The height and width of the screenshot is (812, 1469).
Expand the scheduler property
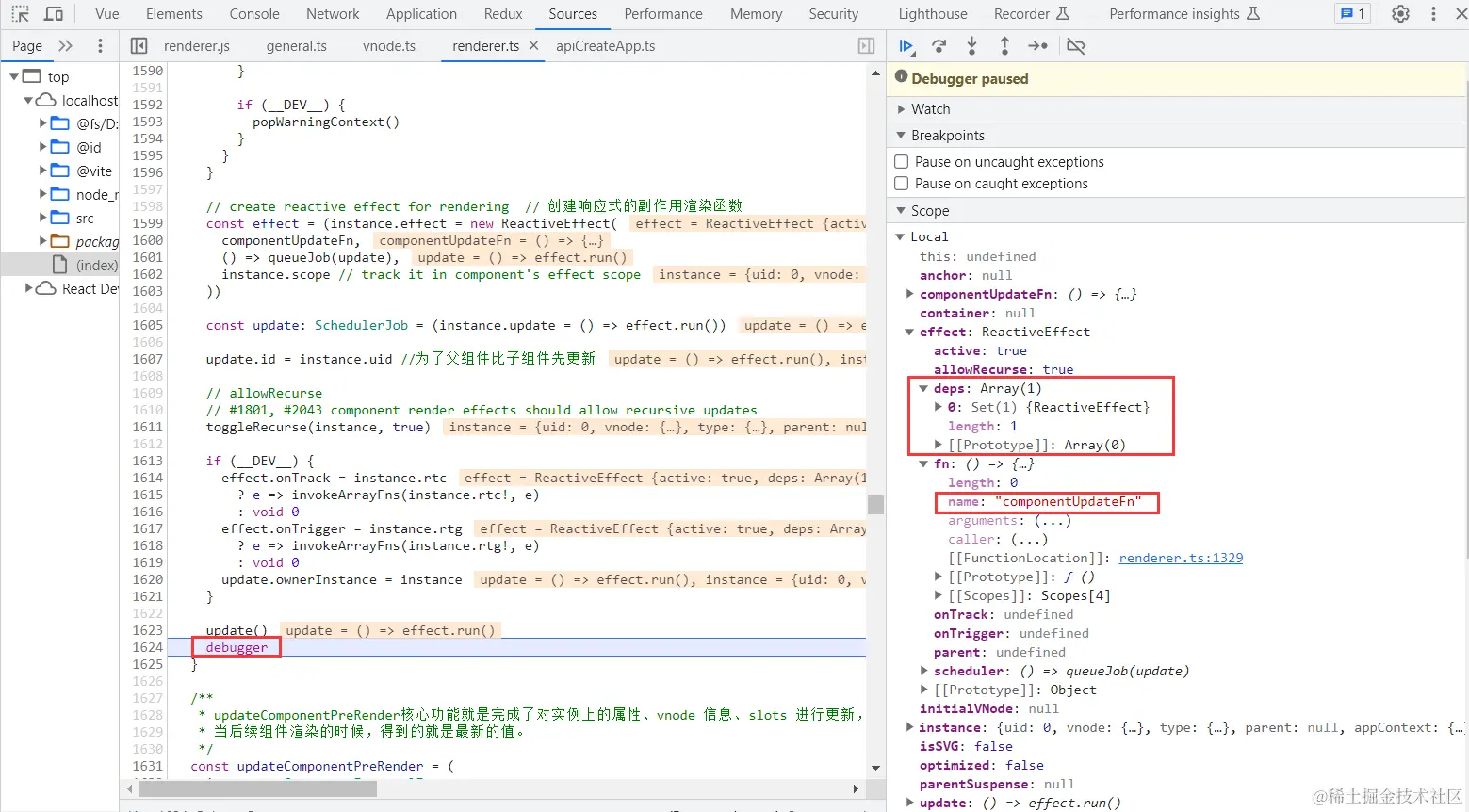pos(924,671)
